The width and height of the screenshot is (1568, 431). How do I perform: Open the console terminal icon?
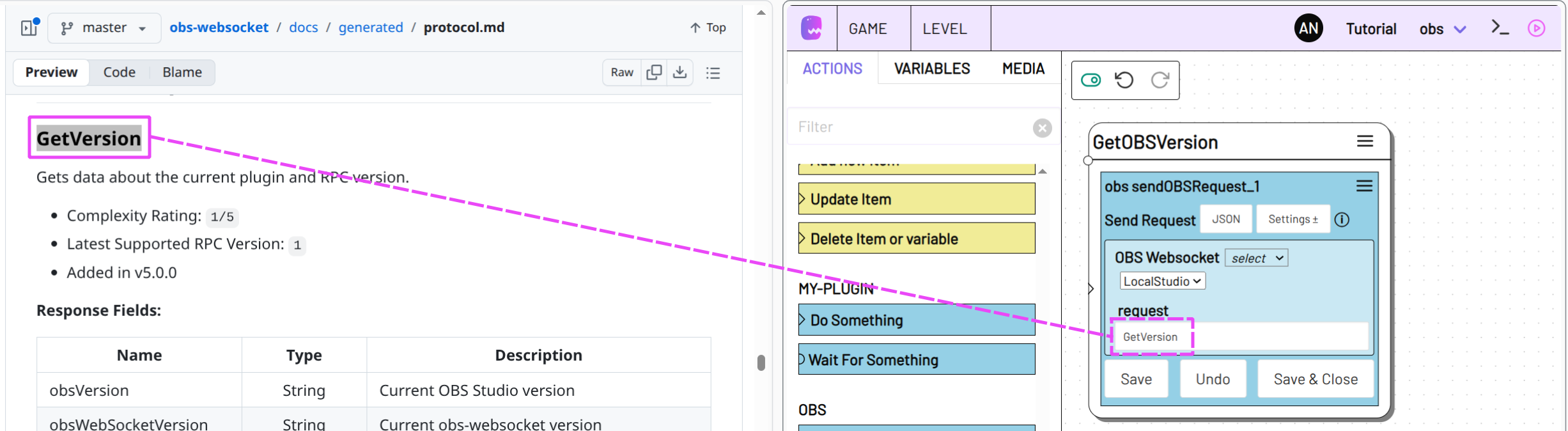(x=1500, y=27)
